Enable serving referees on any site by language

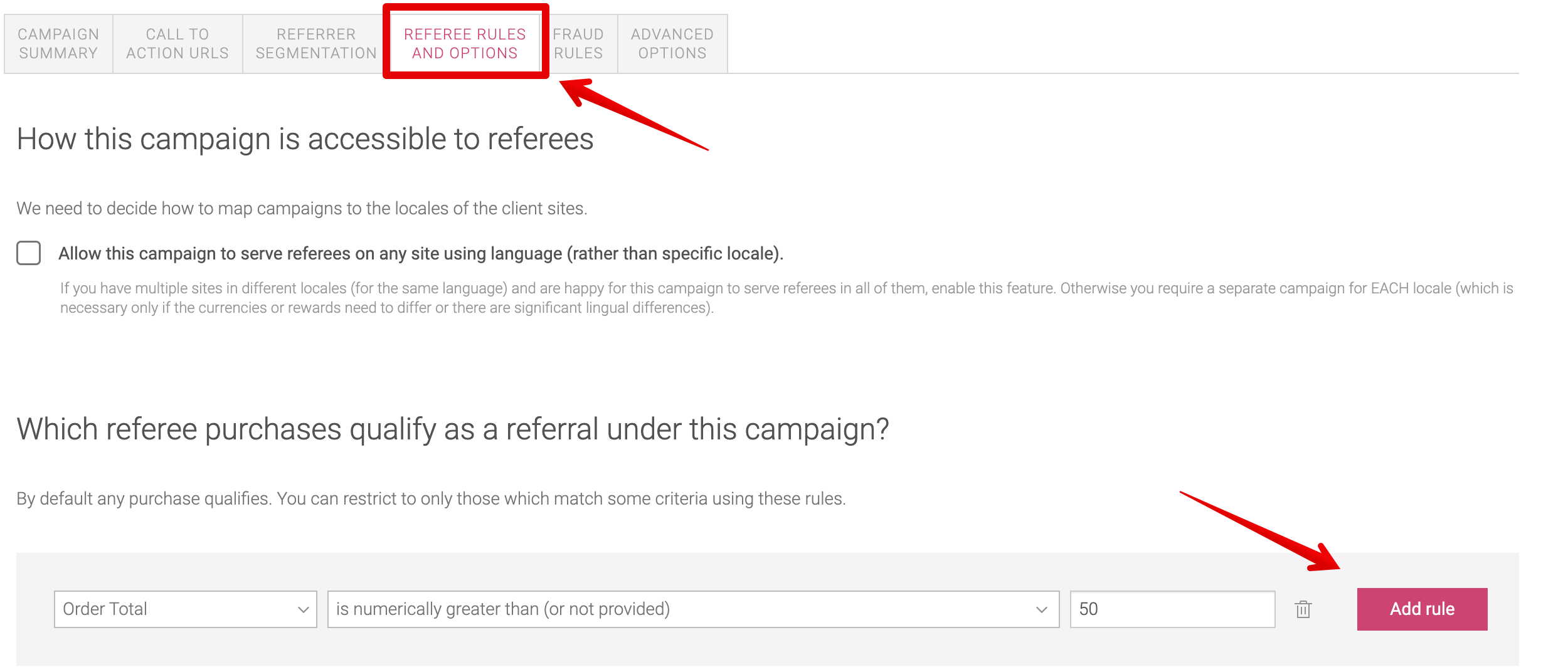click(x=29, y=253)
